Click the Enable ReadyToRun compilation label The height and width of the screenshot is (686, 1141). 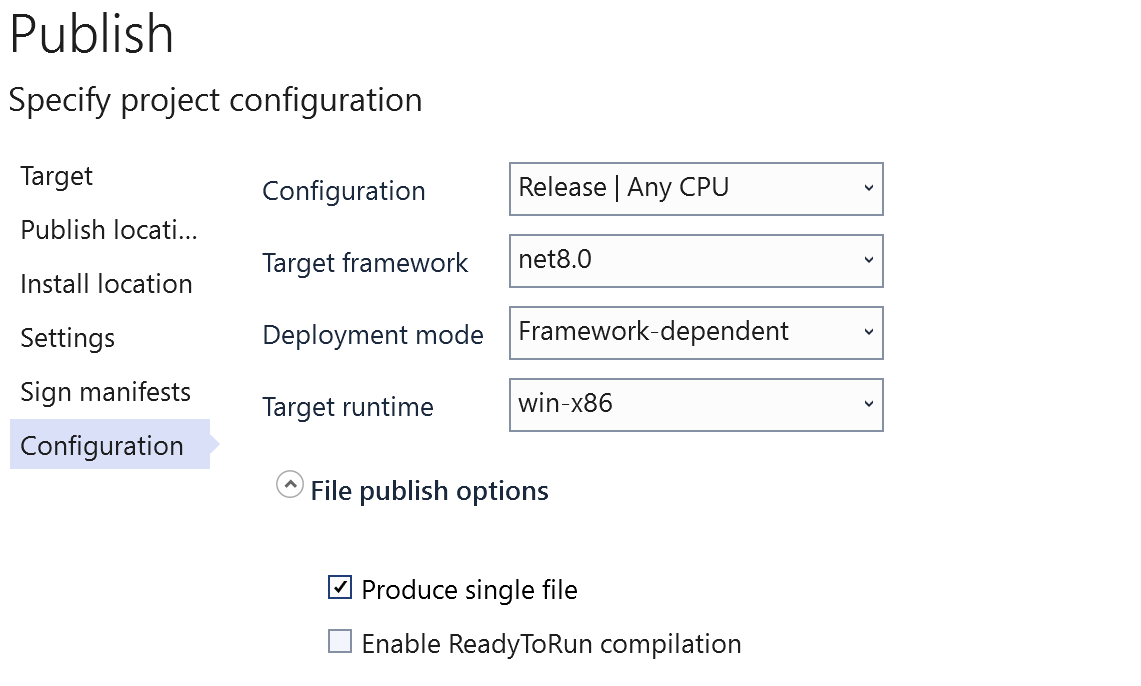551,644
